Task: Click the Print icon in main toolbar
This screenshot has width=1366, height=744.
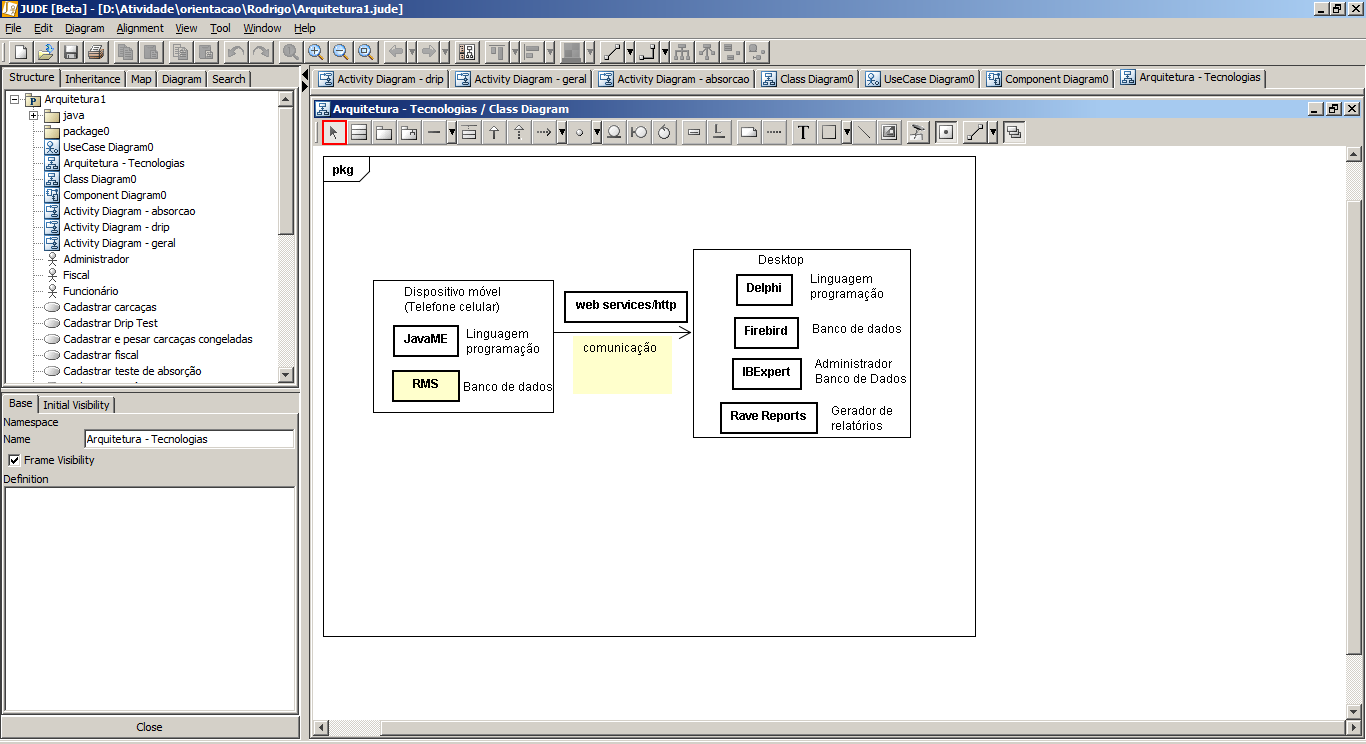Action: [96, 52]
